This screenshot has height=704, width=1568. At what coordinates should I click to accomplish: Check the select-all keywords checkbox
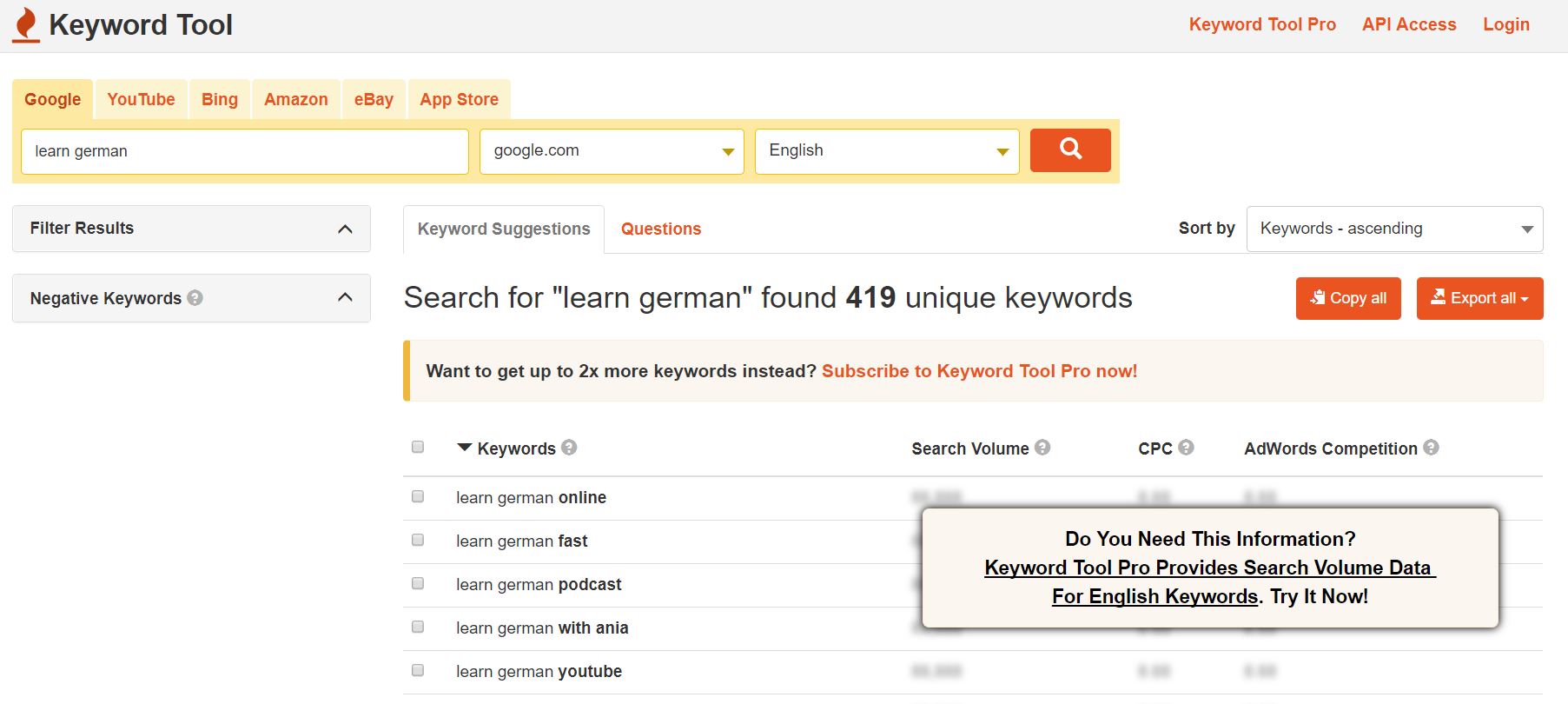coord(418,447)
